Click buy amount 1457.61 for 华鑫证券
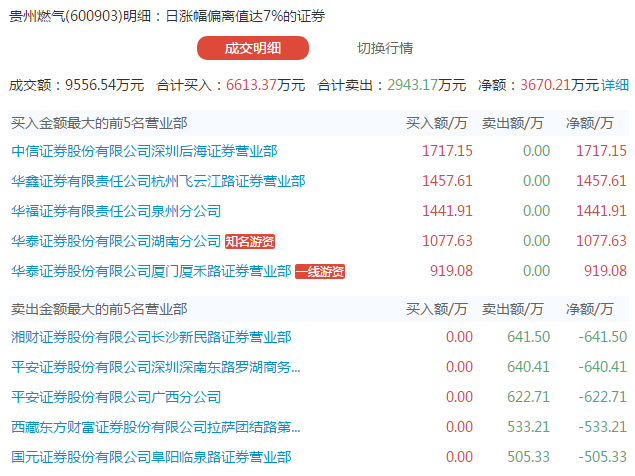635x476 pixels. (x=447, y=181)
